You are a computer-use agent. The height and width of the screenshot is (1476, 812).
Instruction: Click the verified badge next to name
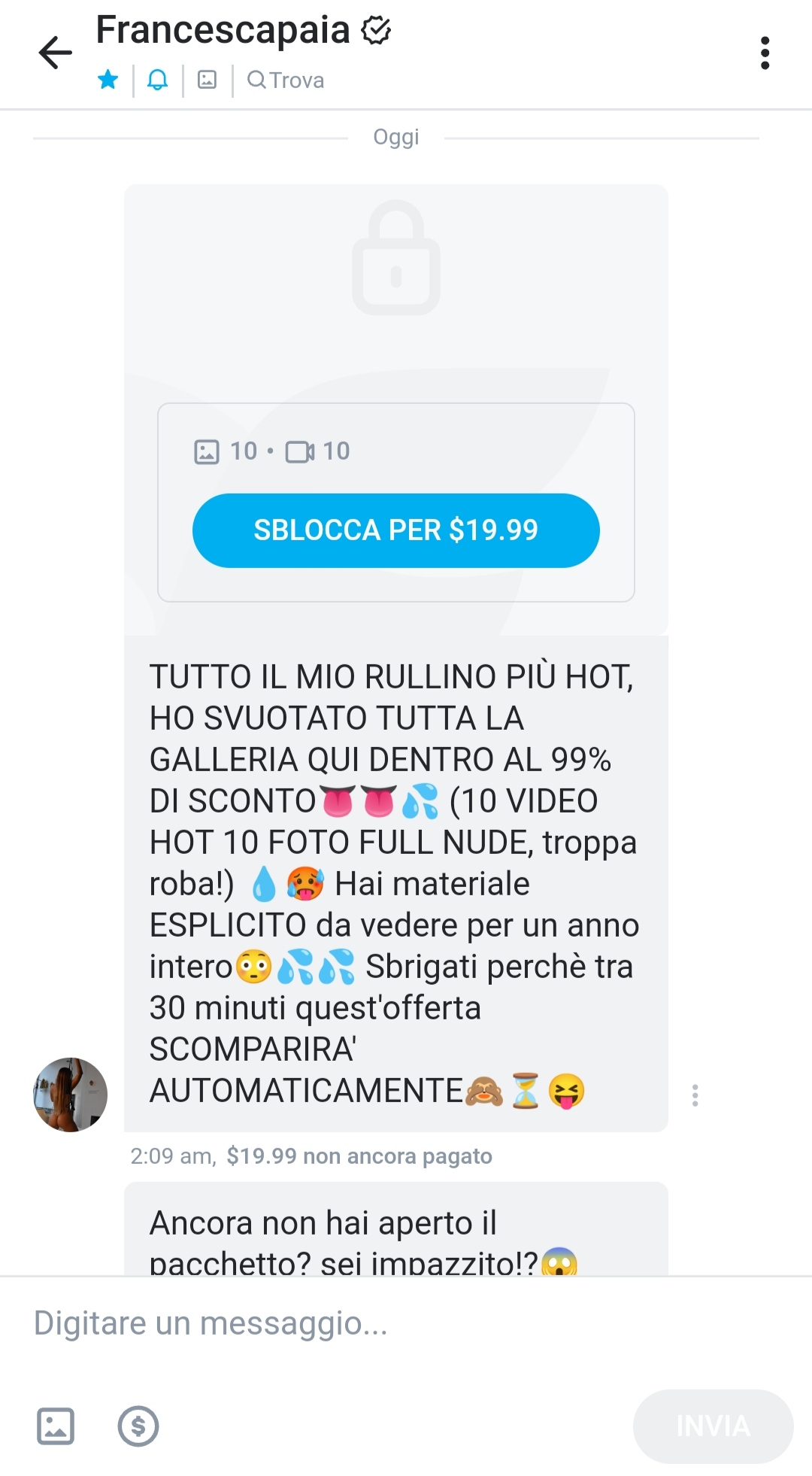point(376,30)
